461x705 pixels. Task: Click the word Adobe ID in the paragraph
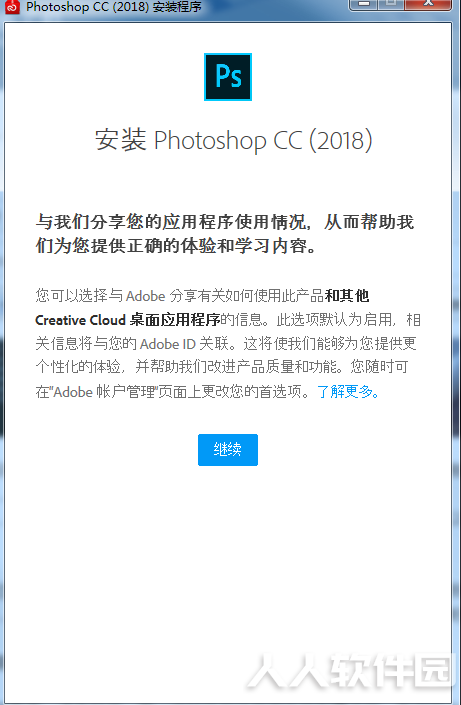click(x=168, y=344)
